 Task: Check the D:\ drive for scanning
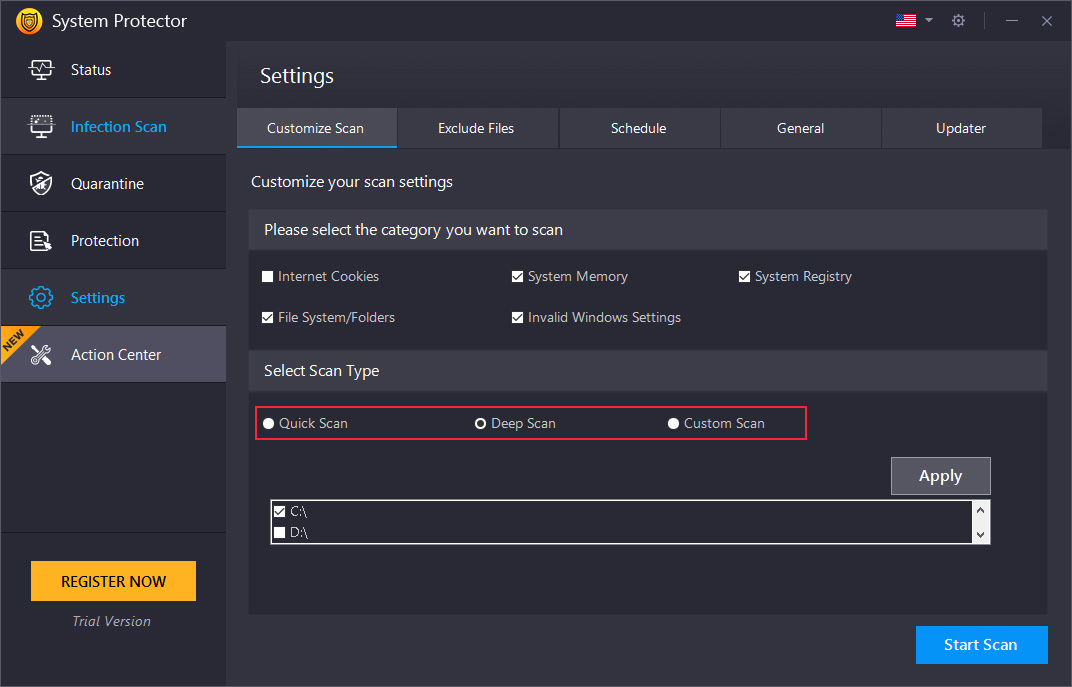point(280,532)
